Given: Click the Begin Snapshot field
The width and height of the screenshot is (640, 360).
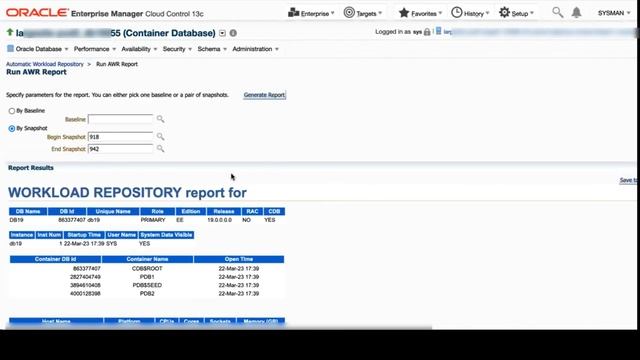Looking at the screenshot, I should 120,137.
